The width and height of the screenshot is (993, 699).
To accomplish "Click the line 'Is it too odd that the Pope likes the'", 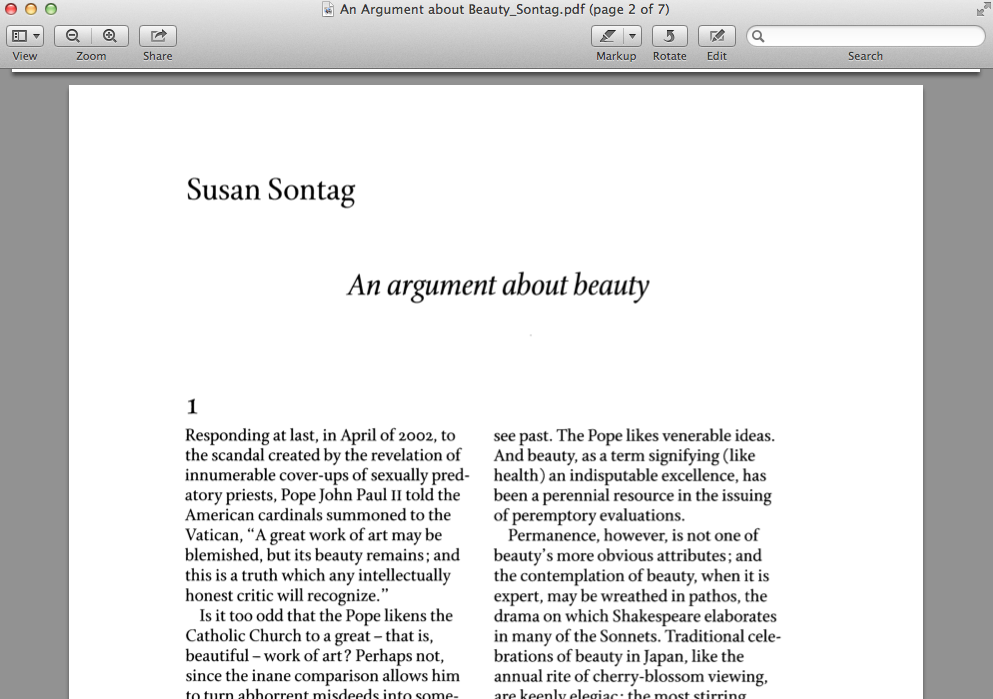I will click(326, 616).
